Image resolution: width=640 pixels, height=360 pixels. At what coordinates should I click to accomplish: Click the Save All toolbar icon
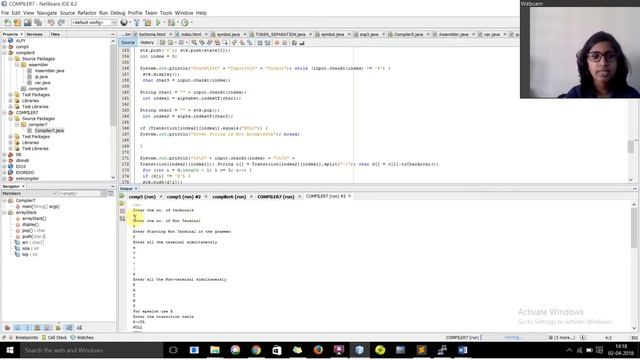pyautogui.click(x=38, y=23)
